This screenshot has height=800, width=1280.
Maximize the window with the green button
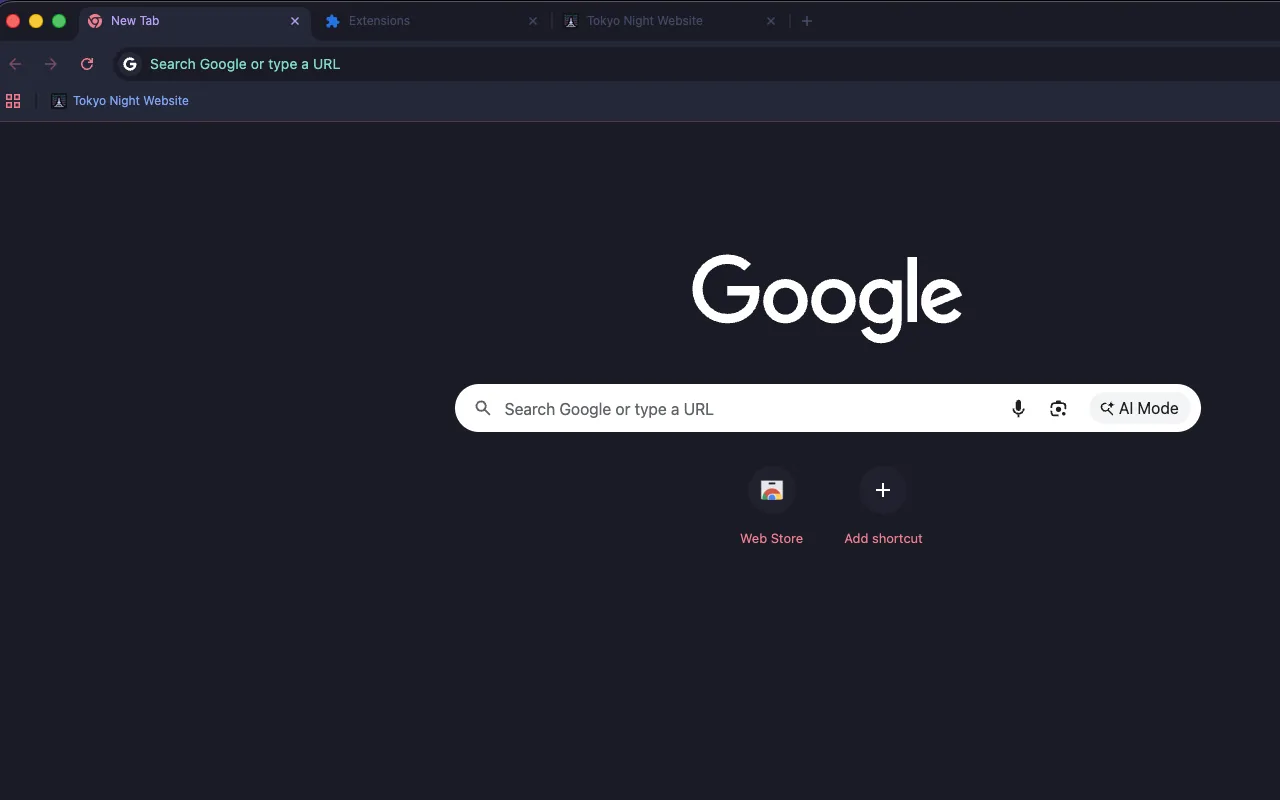click(x=59, y=21)
